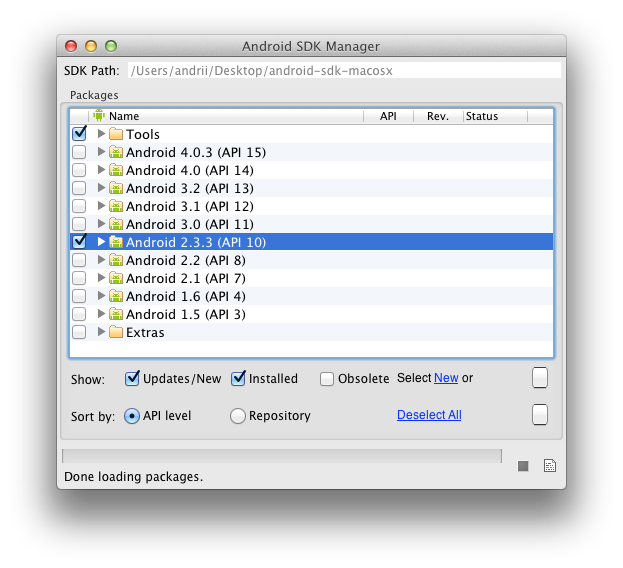
Task: Click the API column header
Action: pos(388,116)
